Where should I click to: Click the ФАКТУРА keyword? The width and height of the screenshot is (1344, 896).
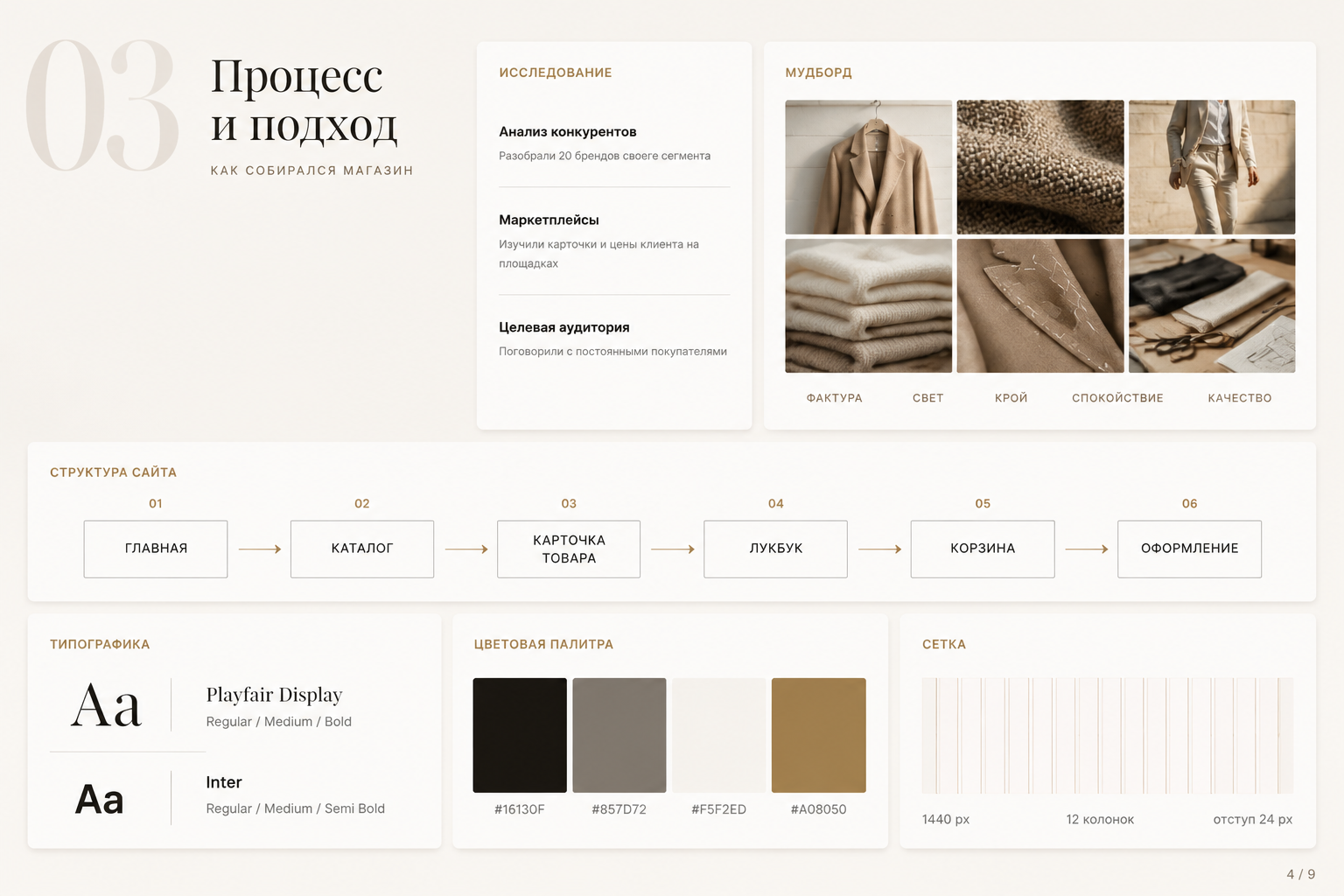pos(835,398)
